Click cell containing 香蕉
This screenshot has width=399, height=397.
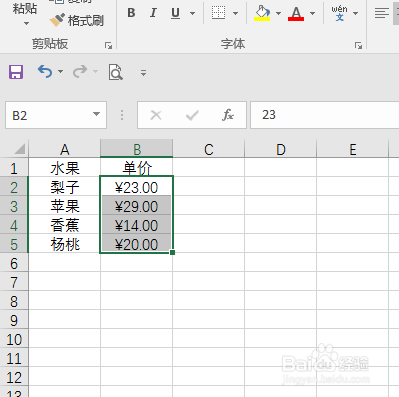[65, 225]
